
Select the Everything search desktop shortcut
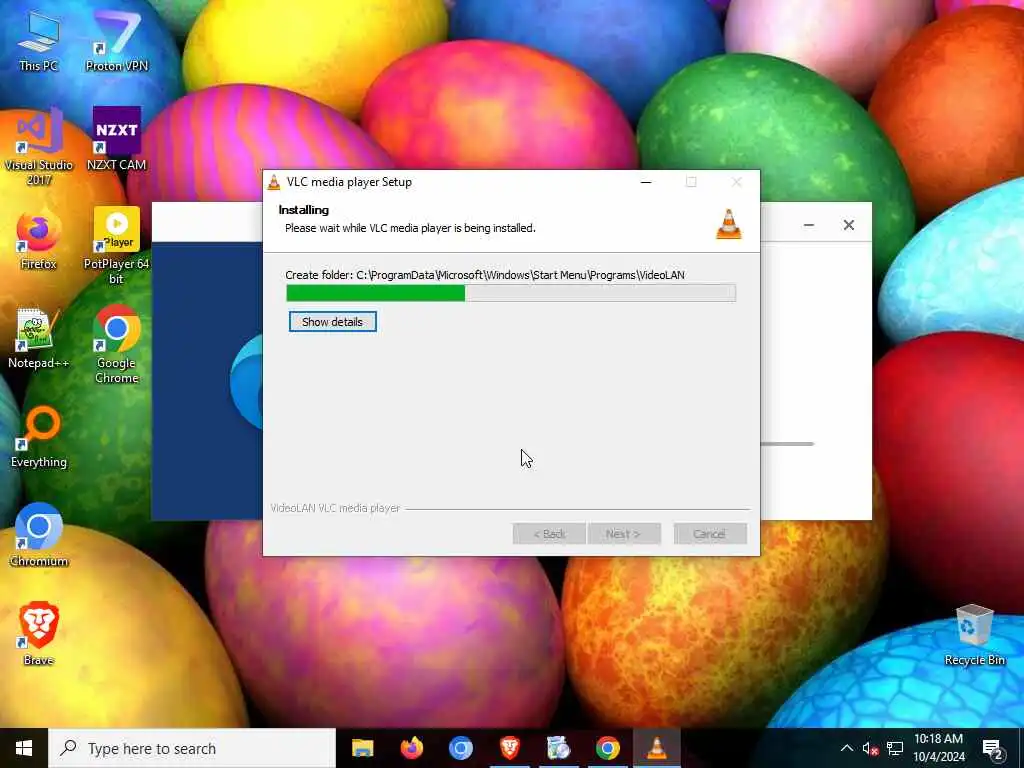point(39,438)
